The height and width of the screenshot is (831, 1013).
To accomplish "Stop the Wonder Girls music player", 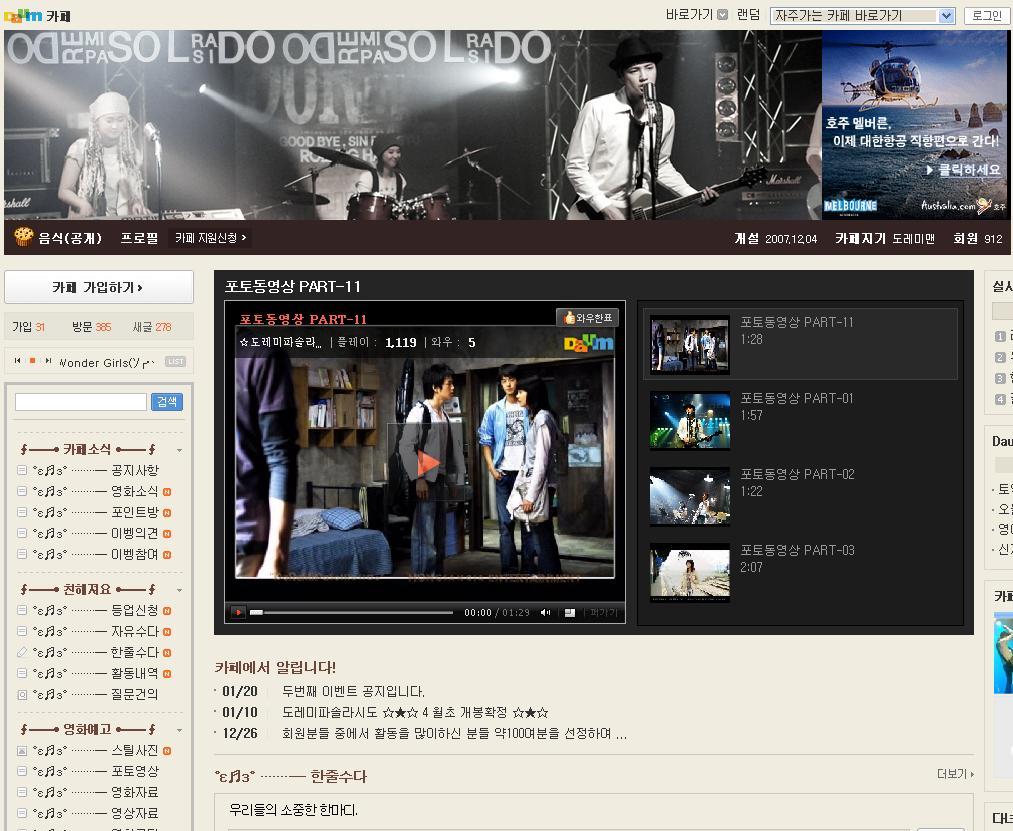I will tap(32, 361).
